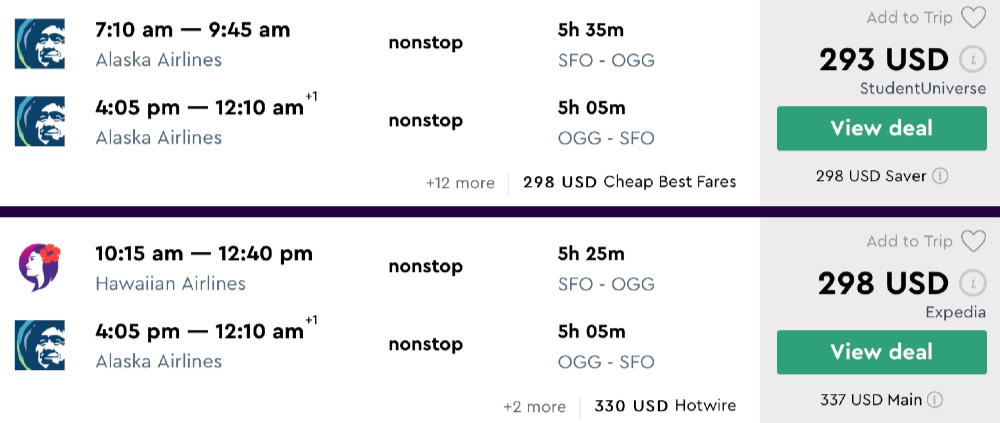Viewport: 1000px width, 423px height.
Task: Expand the +12 more providers list
Action: (460, 182)
